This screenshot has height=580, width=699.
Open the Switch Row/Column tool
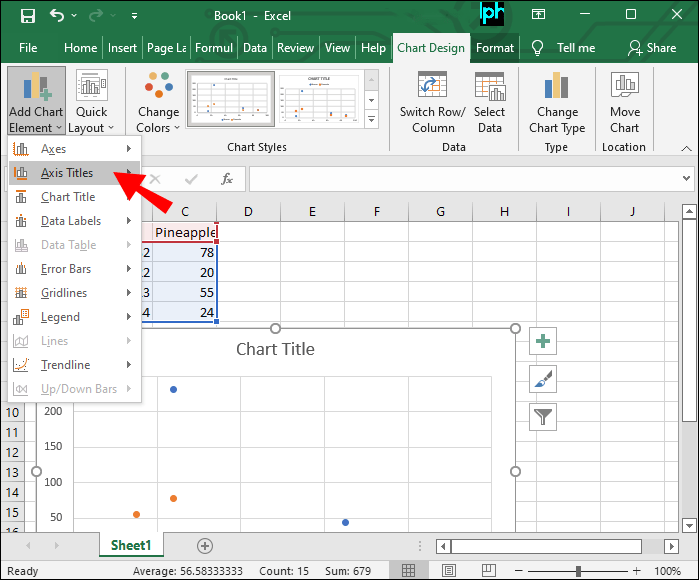pos(433,103)
